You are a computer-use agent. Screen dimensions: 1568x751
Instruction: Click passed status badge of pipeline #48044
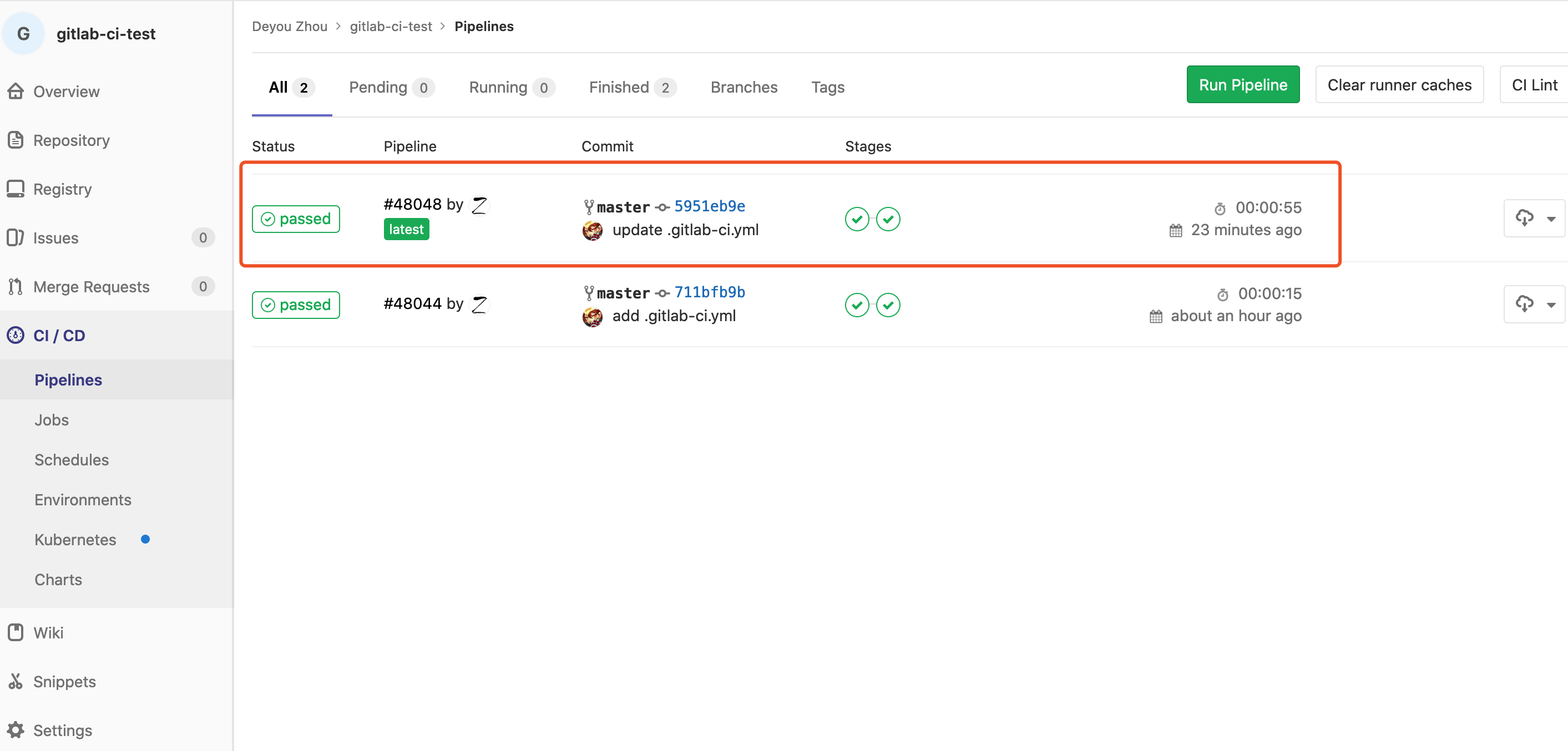coord(296,305)
